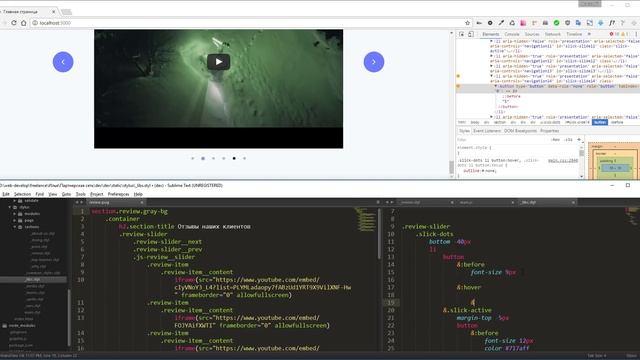Toggle DevTools device toolbar icon
Screen dimensions: 640x360
(471, 34)
